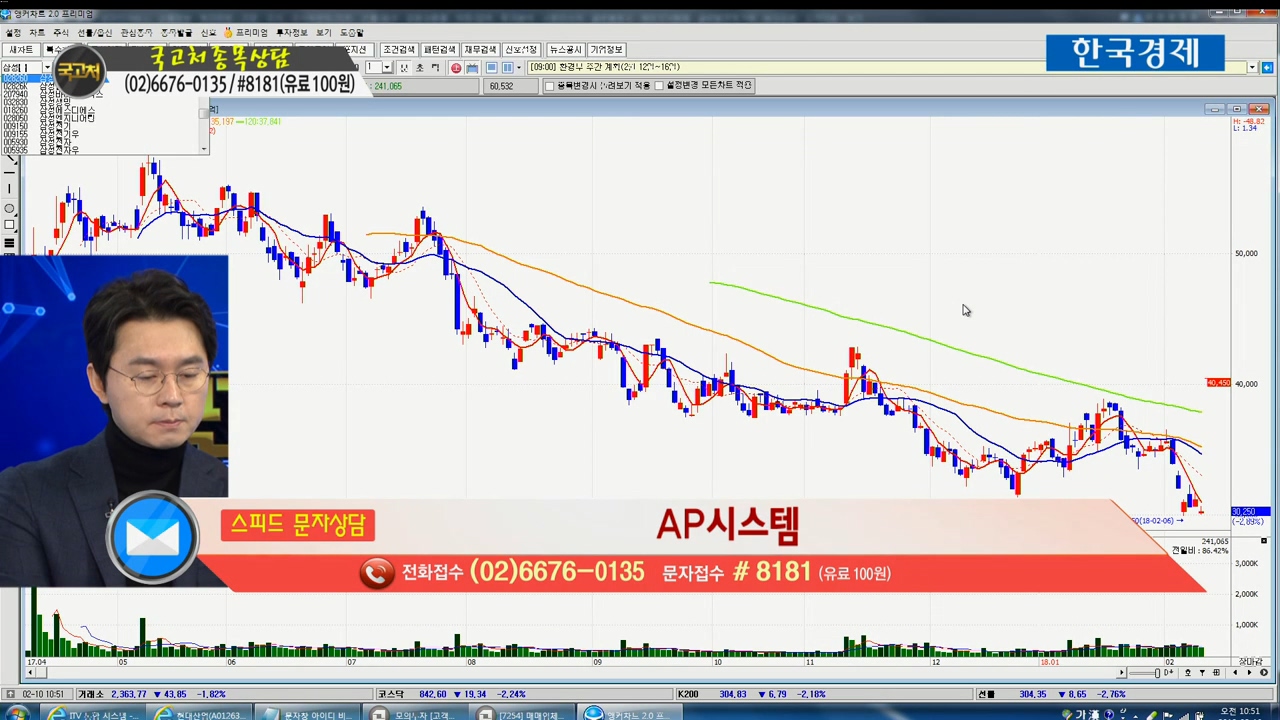Select the circle drawing tool in left sidebar

click(x=10, y=208)
